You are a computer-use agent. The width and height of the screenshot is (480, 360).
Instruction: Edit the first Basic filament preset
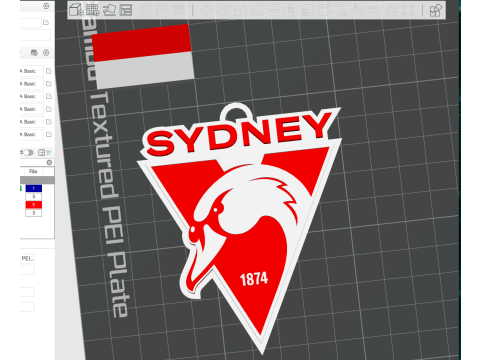coord(49,71)
